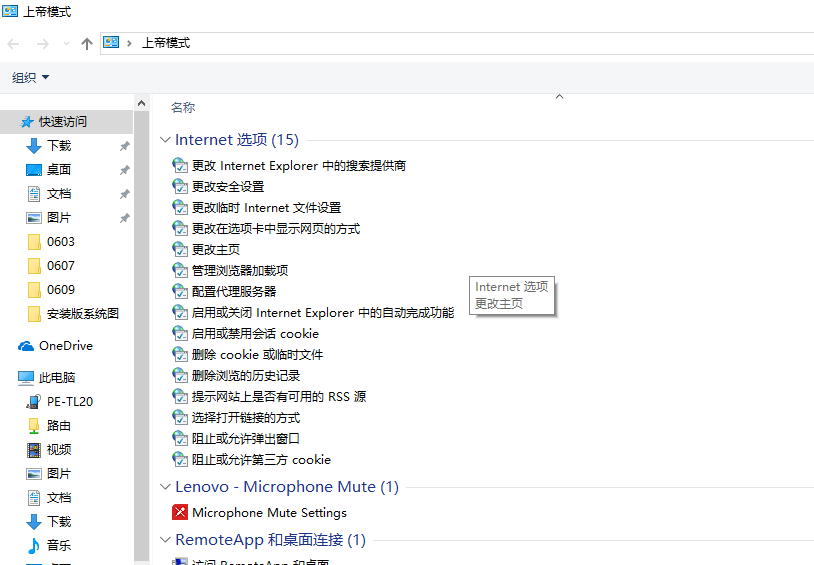
Task: Open the 0603 folder
Action: click(61, 242)
